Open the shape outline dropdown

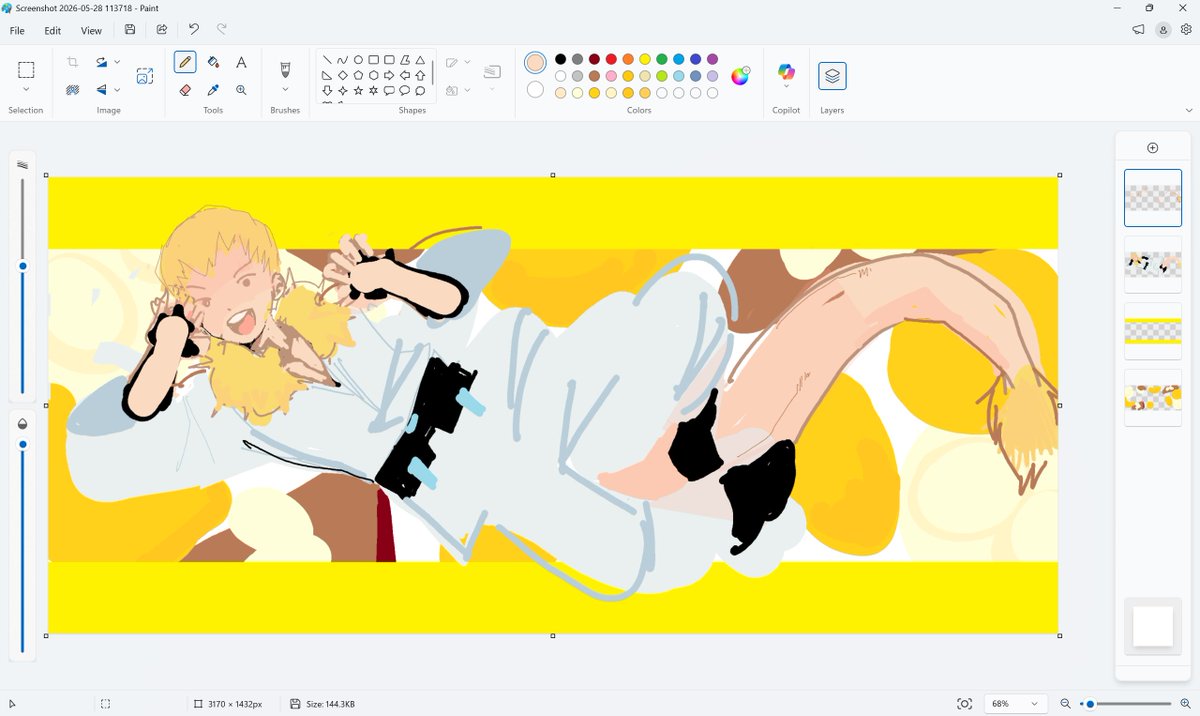(467, 63)
